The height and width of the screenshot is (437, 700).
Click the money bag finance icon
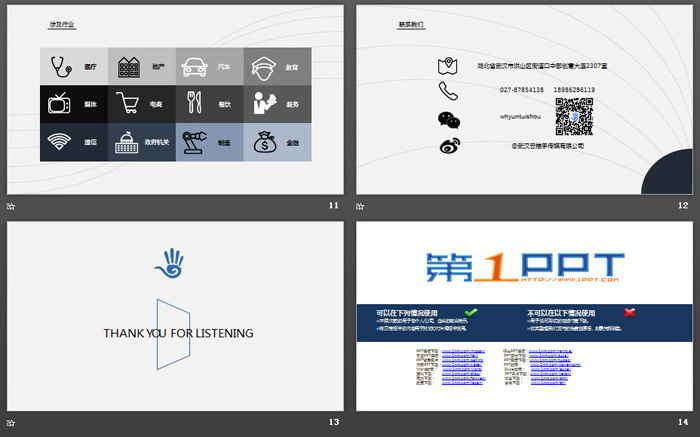pyautogui.click(x=264, y=141)
